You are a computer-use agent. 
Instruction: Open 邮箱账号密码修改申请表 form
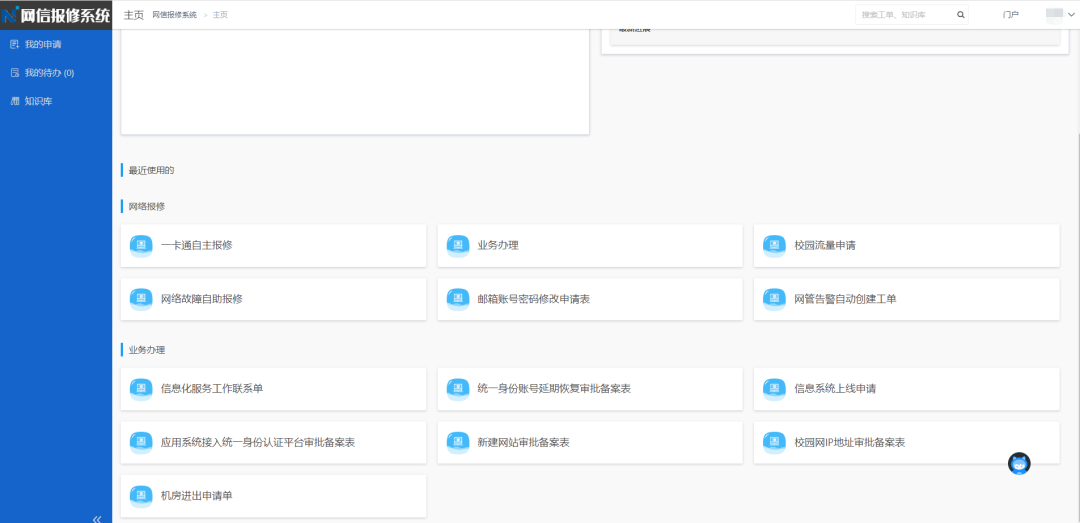pyautogui.click(x=533, y=299)
